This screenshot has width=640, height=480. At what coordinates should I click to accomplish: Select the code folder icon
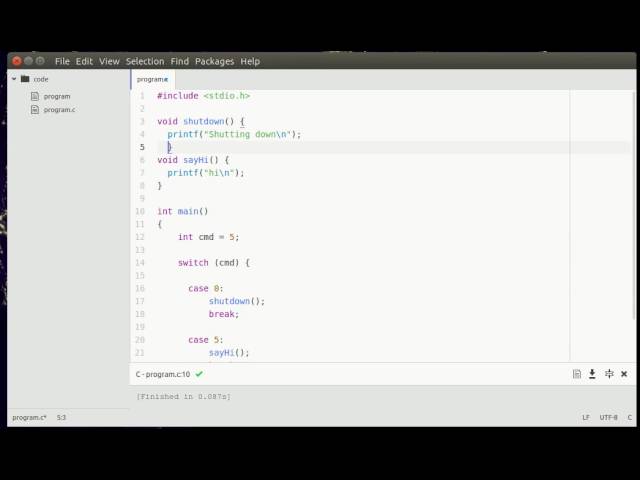pos(25,79)
